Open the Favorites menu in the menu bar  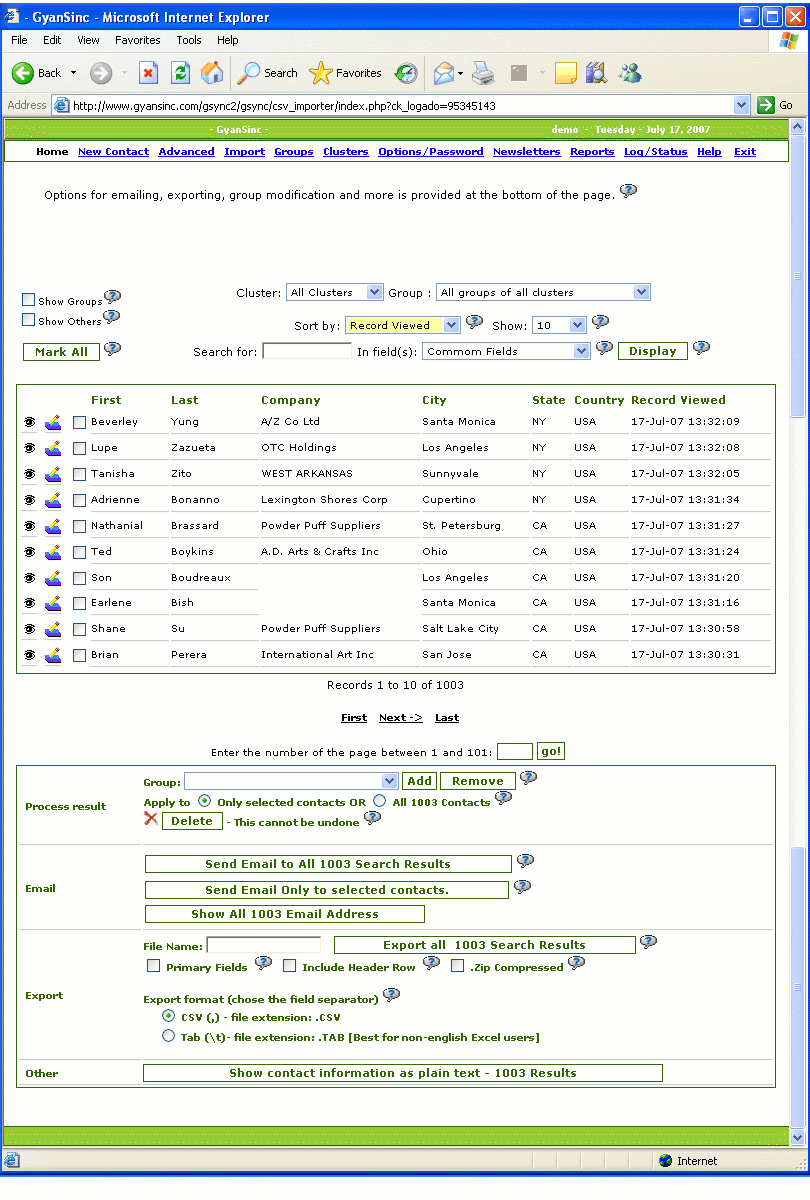click(x=137, y=40)
